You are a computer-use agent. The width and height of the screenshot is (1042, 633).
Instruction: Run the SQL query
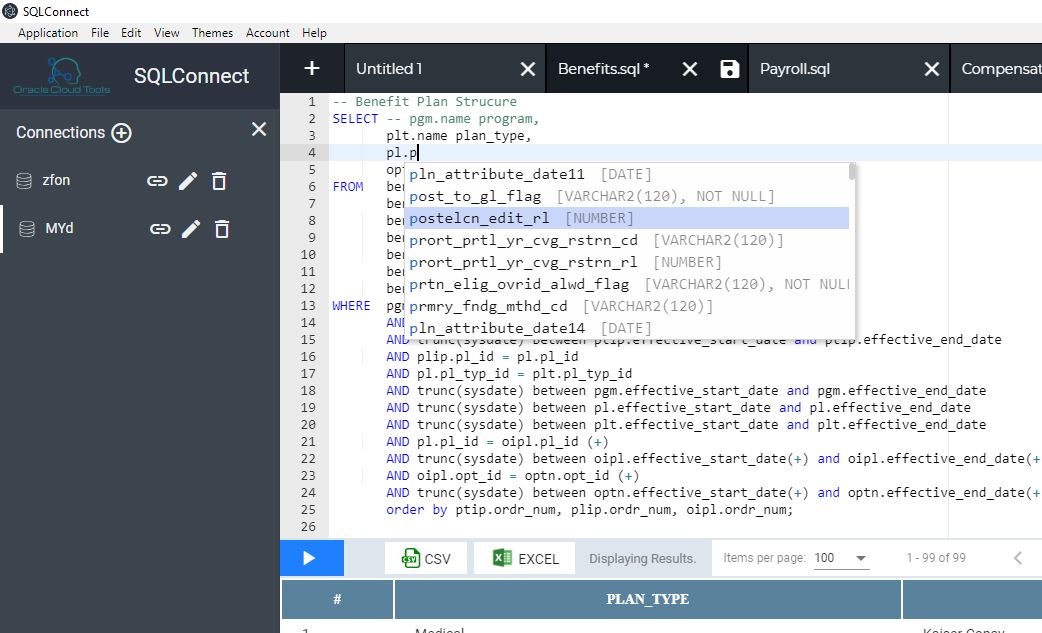[312, 558]
